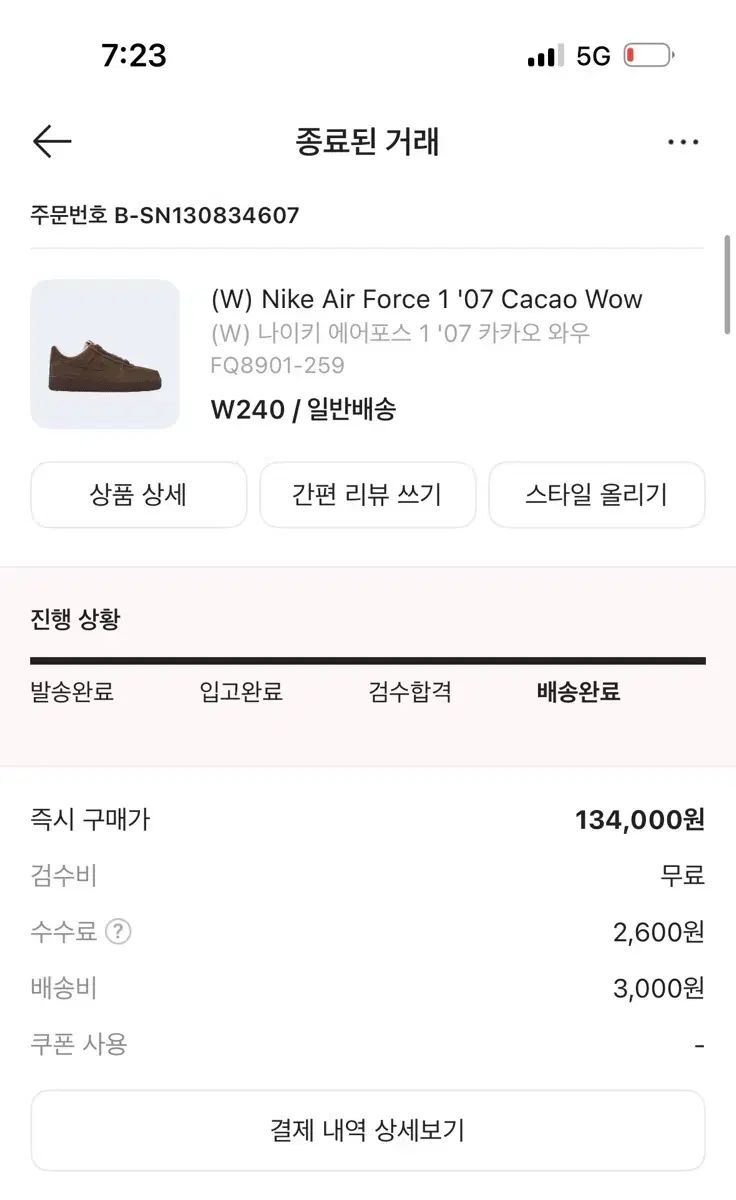Tap the battery icon in status bar

[x=649, y=56]
